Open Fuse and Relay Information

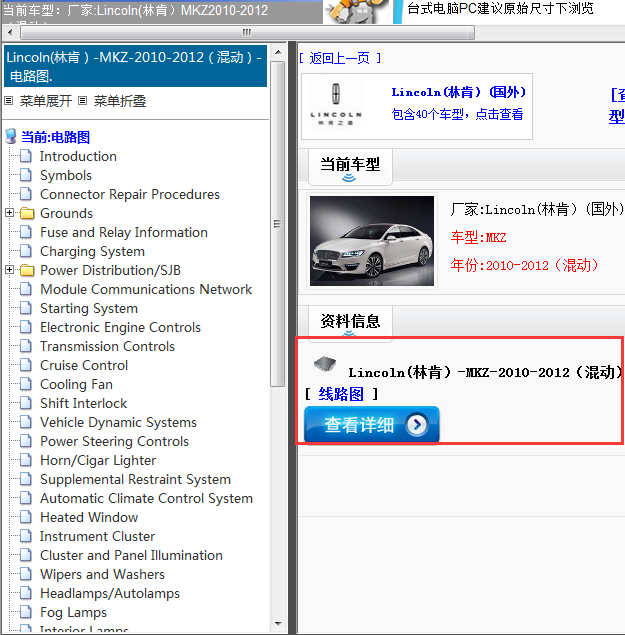(x=124, y=232)
